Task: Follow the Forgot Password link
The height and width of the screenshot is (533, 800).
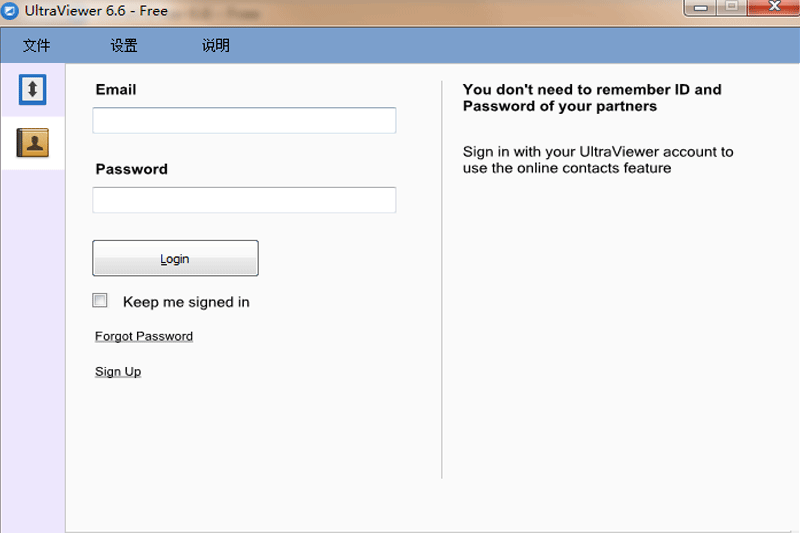Action: click(x=144, y=336)
